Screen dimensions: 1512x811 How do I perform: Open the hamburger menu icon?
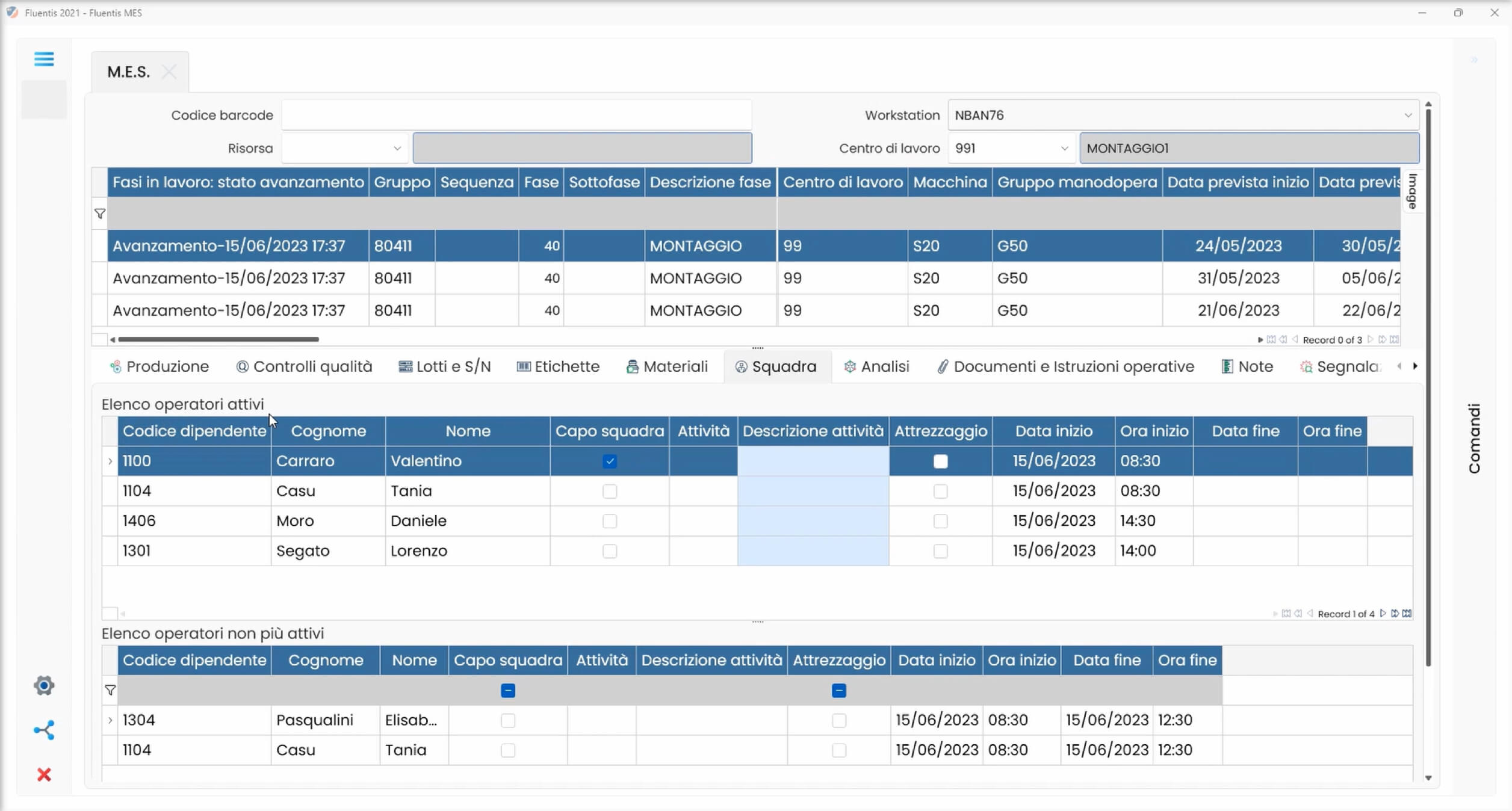pyautogui.click(x=44, y=59)
